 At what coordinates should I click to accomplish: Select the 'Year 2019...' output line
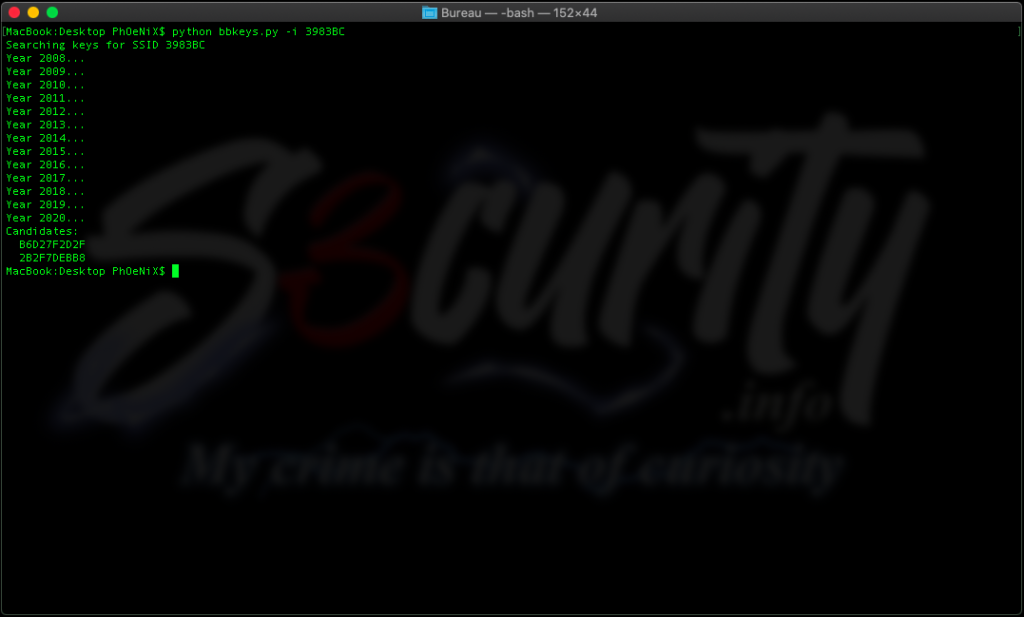(x=45, y=204)
